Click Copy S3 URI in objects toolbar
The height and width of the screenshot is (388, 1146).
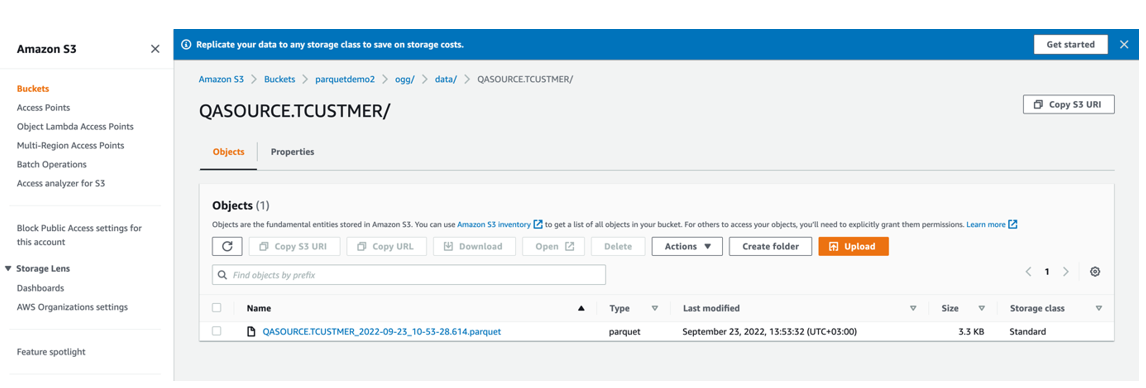(295, 246)
